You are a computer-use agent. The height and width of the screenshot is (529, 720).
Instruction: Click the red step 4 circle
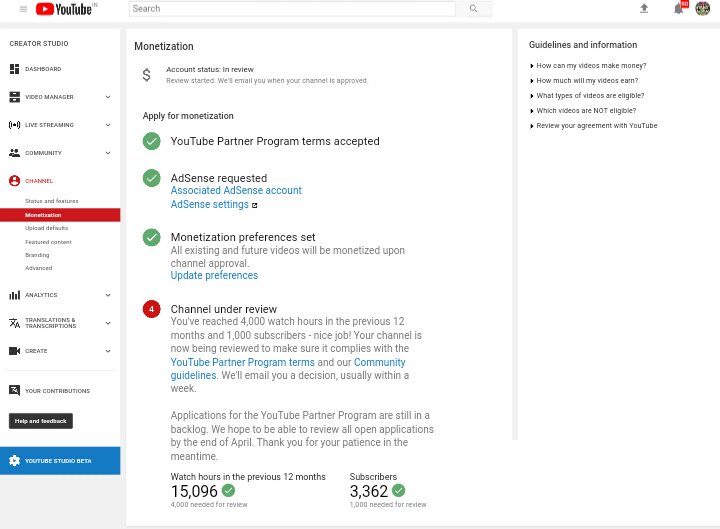point(152,309)
